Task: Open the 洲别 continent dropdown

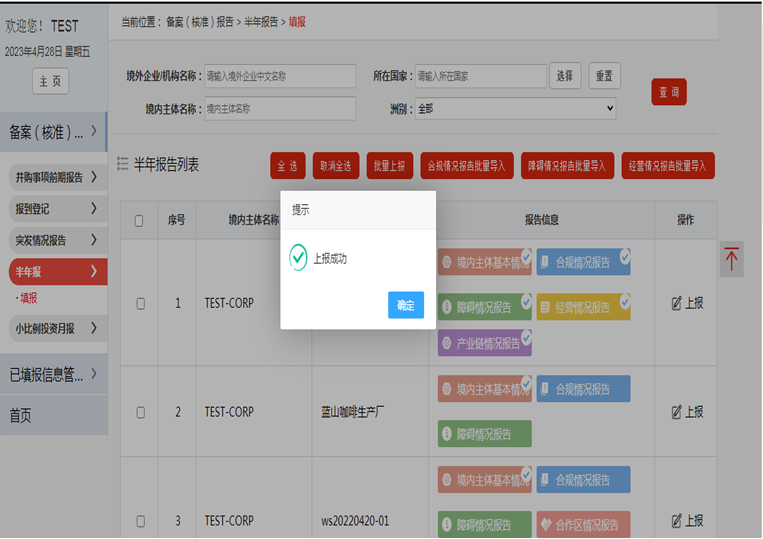Action: pos(515,108)
